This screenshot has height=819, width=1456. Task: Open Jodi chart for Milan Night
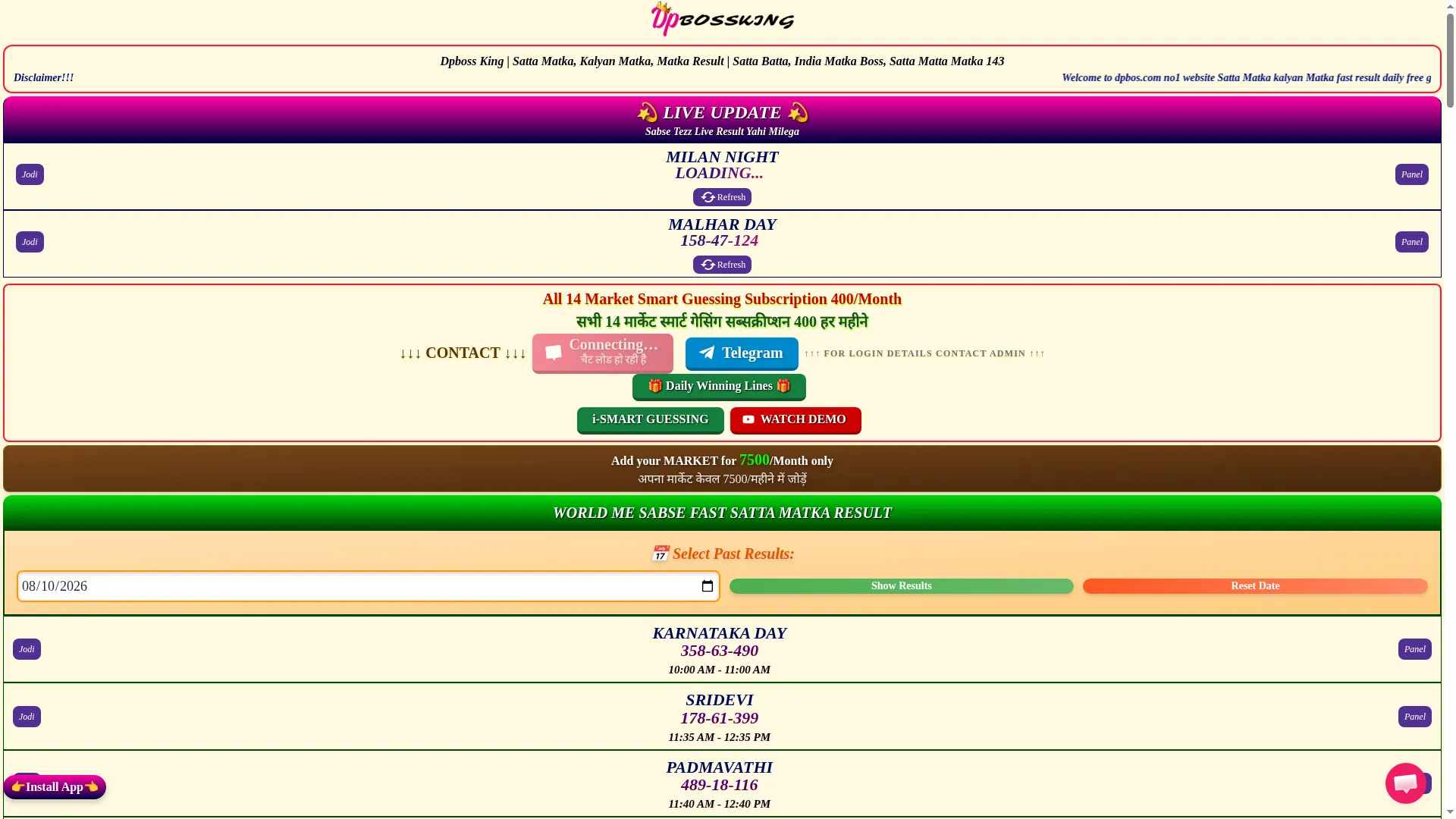click(30, 174)
